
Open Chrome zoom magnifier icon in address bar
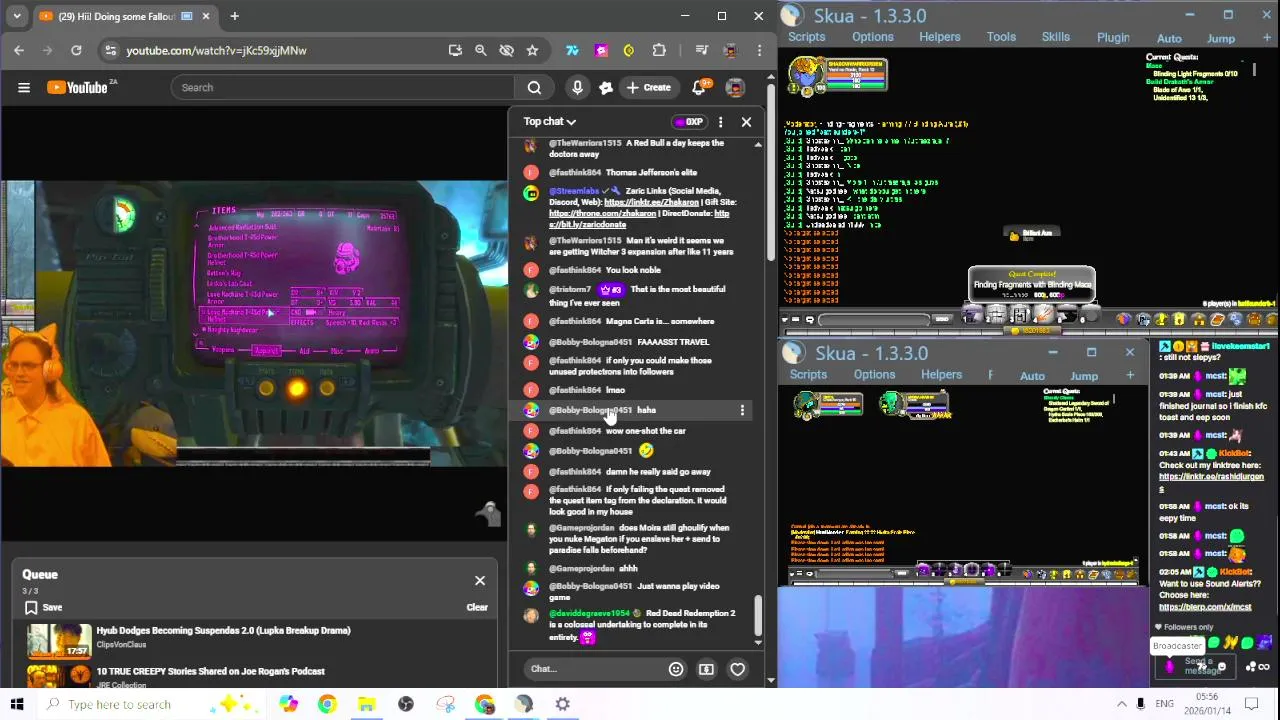click(x=480, y=50)
